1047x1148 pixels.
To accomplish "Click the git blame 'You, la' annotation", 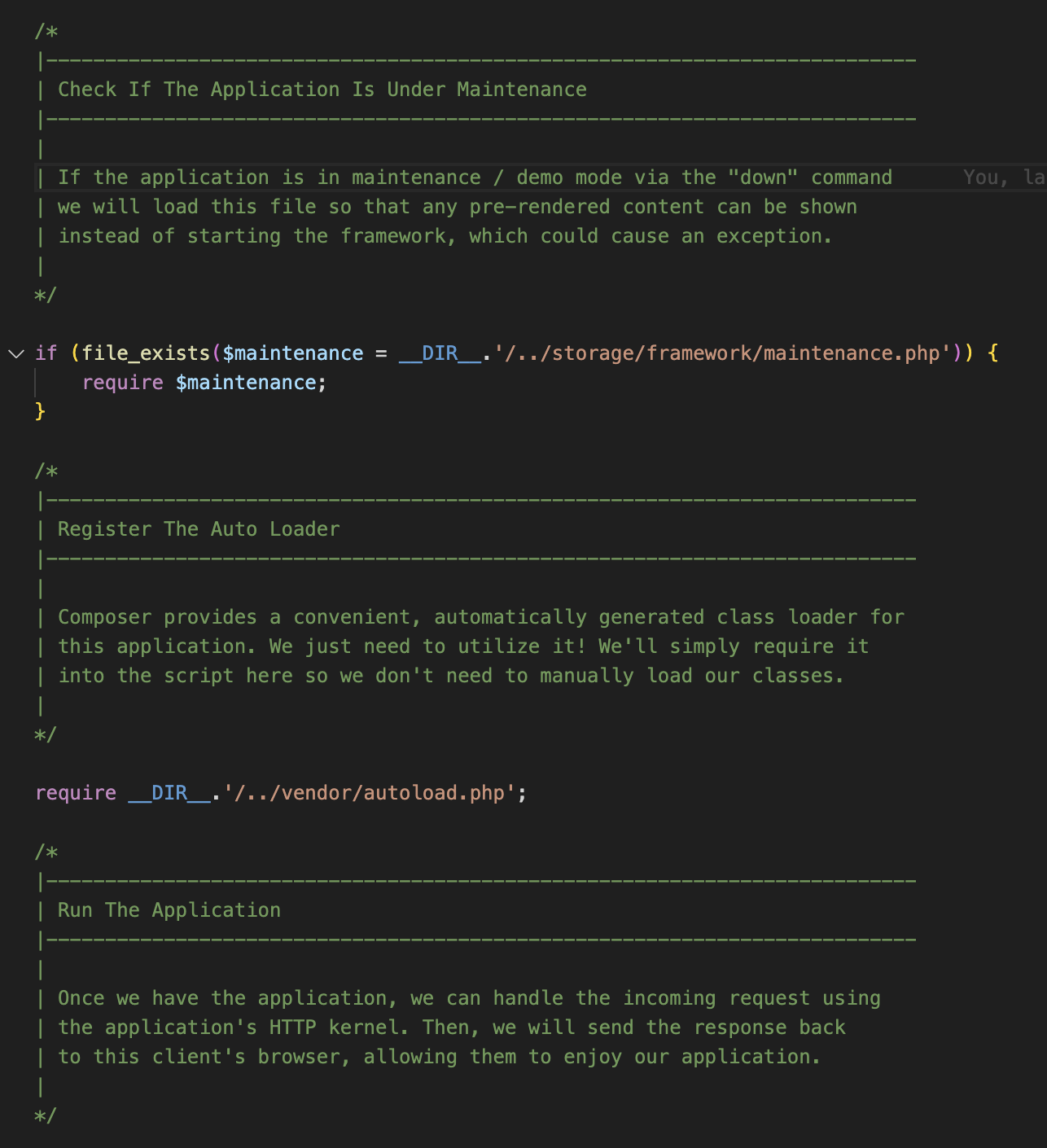I will click(1005, 177).
